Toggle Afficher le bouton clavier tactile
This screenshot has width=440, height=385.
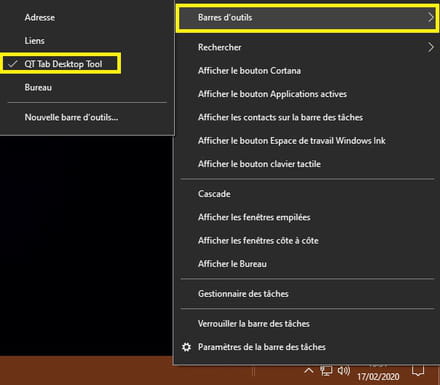pos(307,164)
